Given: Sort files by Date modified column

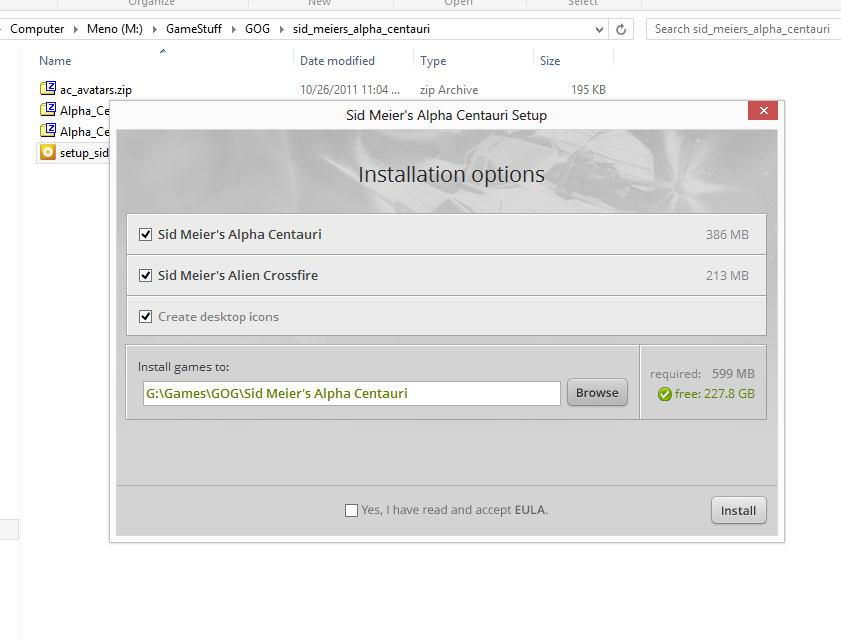Looking at the screenshot, I should 337,61.
